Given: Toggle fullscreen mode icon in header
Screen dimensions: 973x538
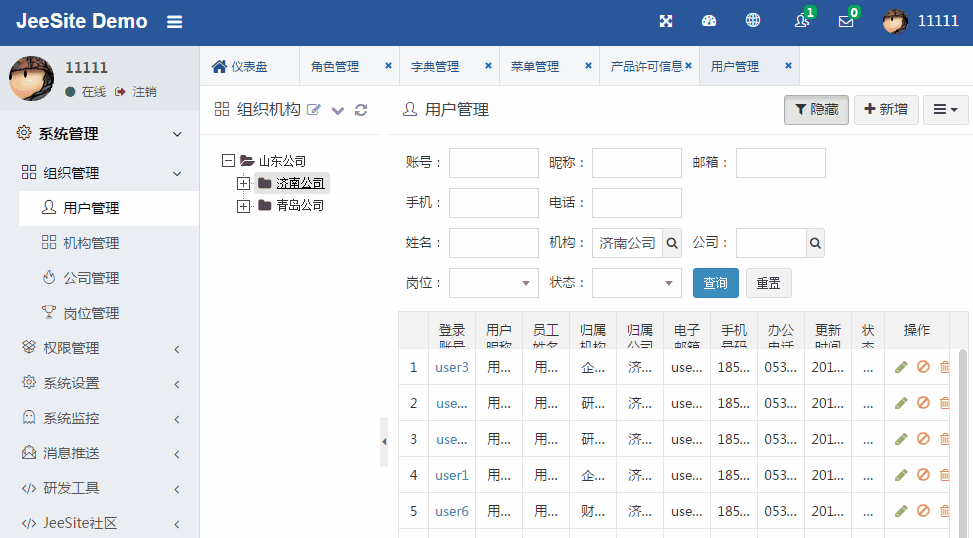Looking at the screenshot, I should [x=666, y=21].
